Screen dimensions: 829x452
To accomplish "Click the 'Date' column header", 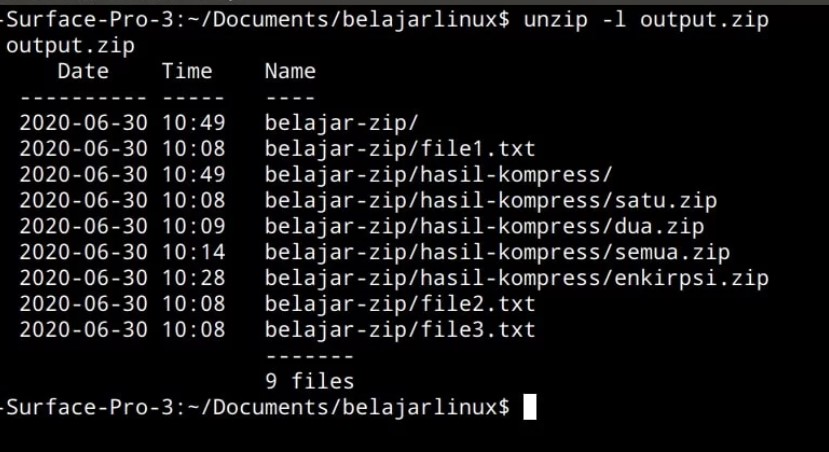I will [83, 71].
